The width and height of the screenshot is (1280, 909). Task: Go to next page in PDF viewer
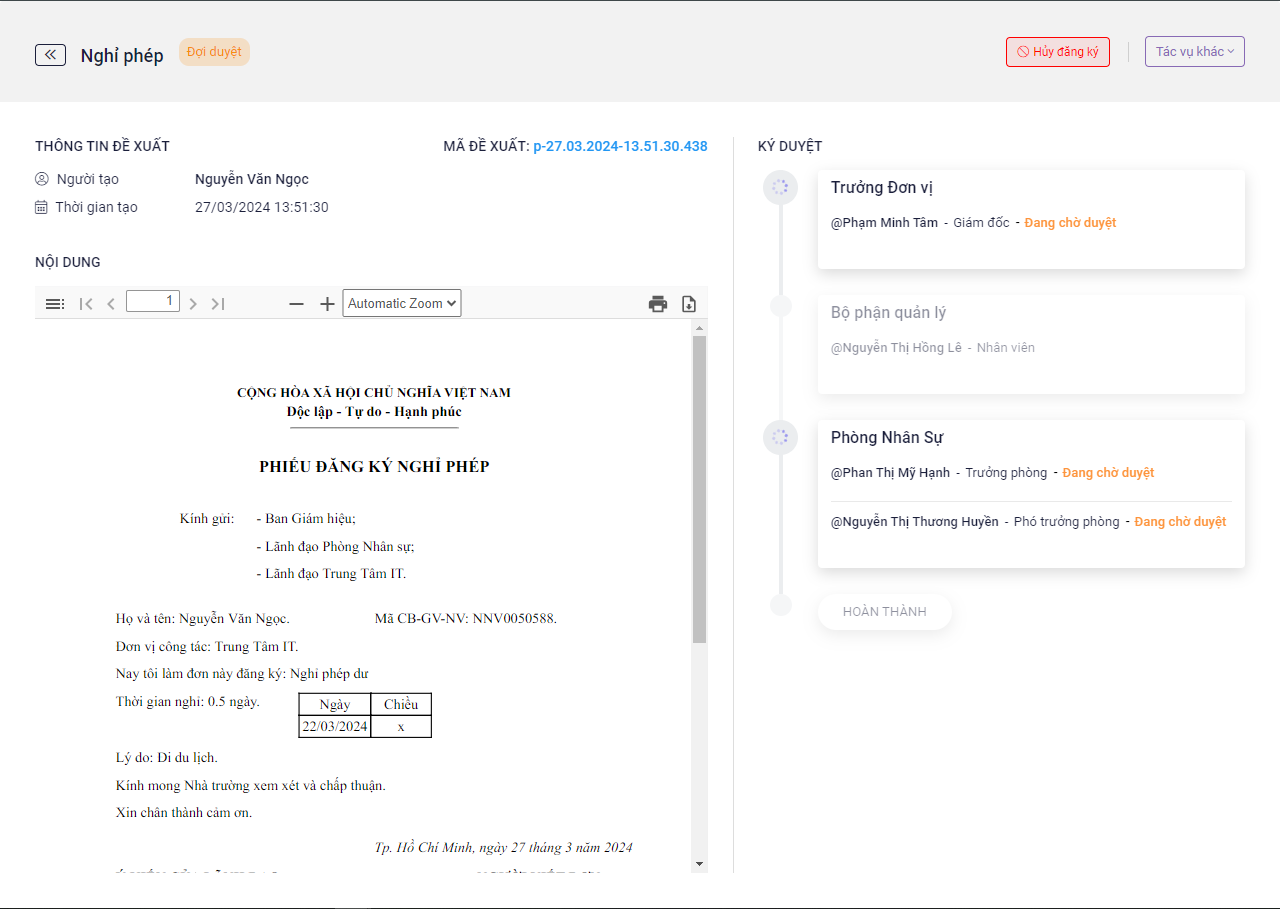point(193,304)
